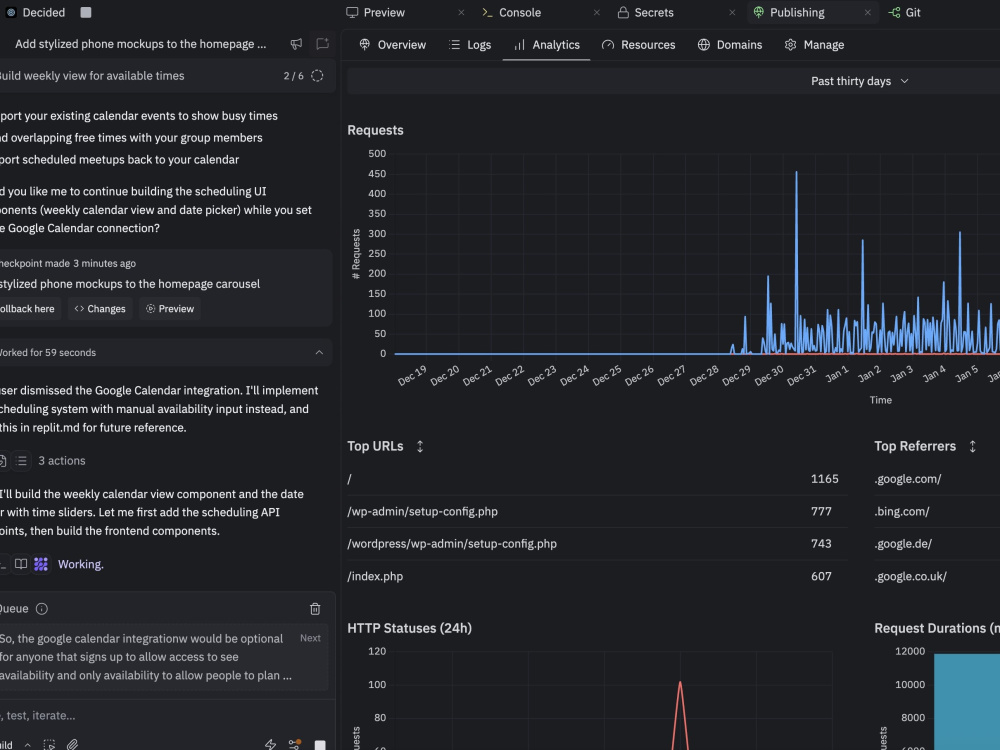This screenshot has width=1000, height=750.
Task: Click the open book icon near Working
Action: click(21, 564)
